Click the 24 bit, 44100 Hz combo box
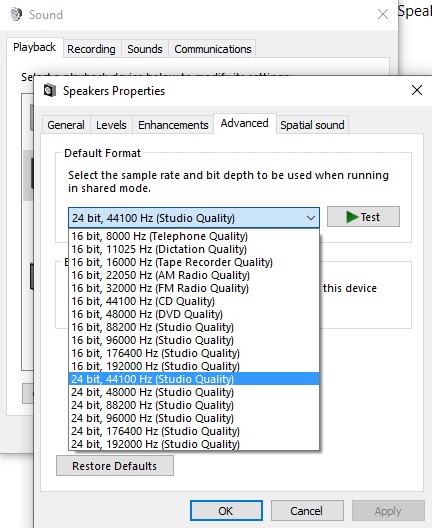This screenshot has width=432, height=528. click(194, 218)
